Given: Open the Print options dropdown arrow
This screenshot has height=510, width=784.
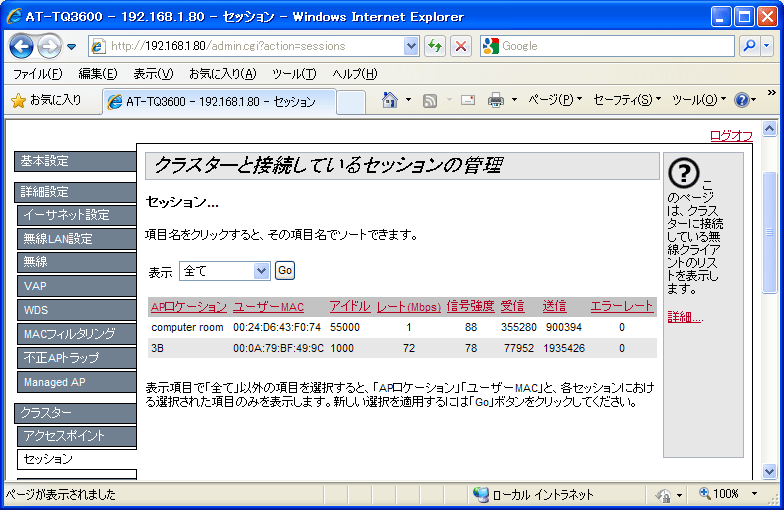Looking at the screenshot, I should pyautogui.click(x=514, y=100).
